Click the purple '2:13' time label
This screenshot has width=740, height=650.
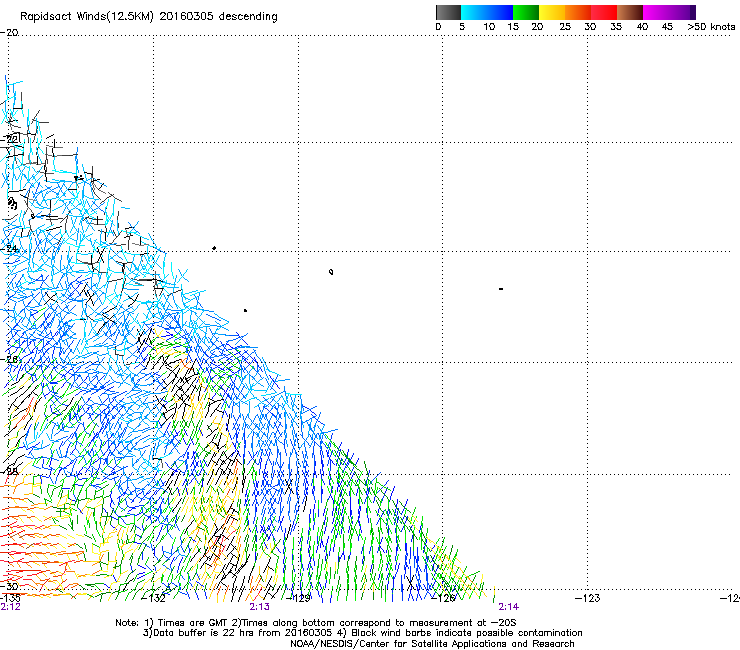260,607
